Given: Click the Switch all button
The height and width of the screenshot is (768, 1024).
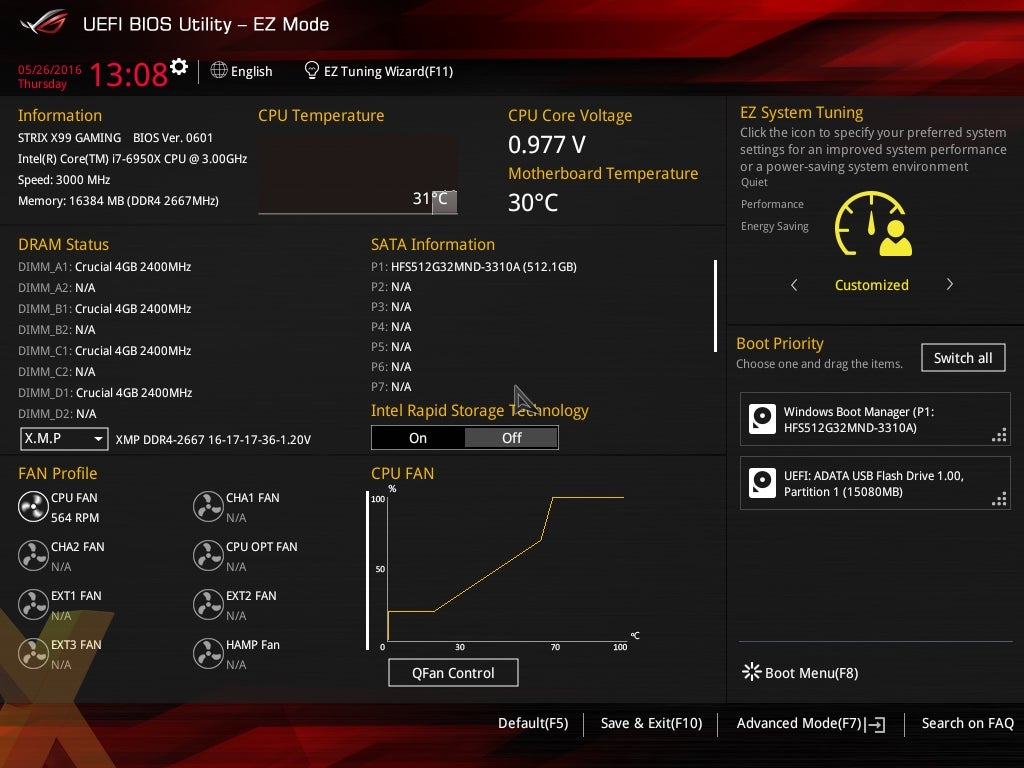Looking at the screenshot, I should pos(963,358).
